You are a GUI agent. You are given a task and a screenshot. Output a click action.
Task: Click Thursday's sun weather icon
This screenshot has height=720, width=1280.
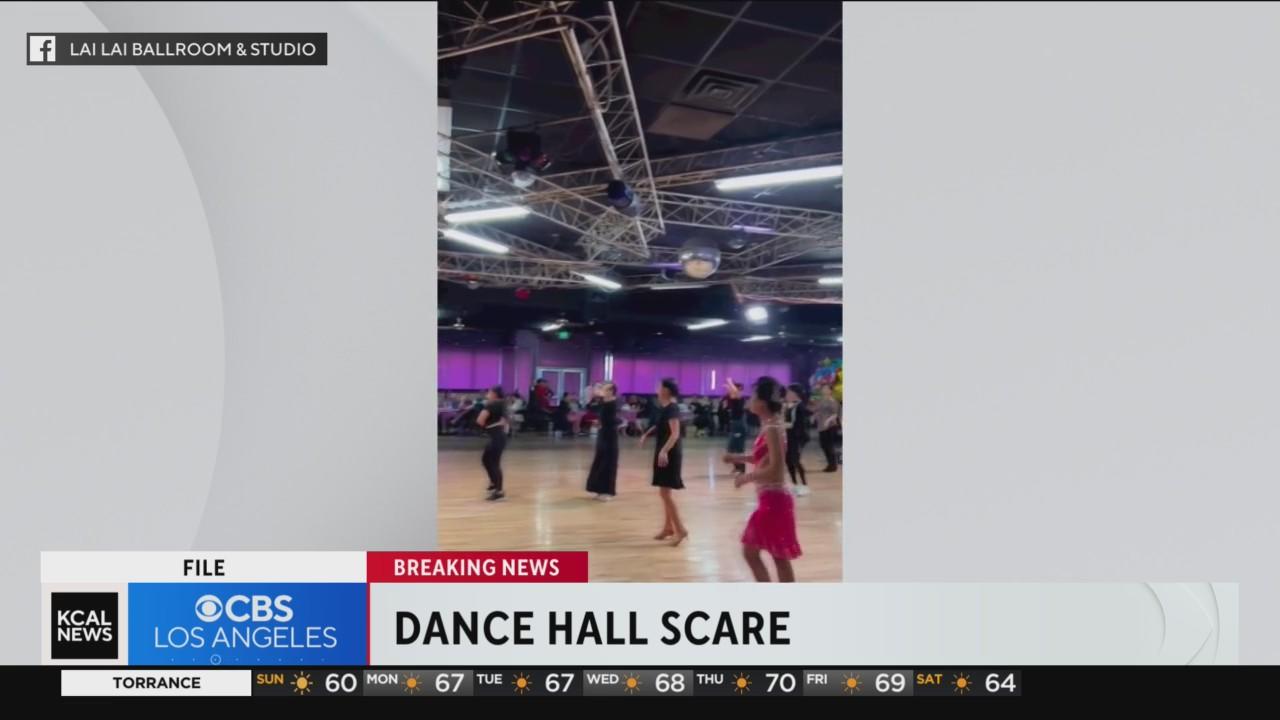pyautogui.click(x=741, y=683)
